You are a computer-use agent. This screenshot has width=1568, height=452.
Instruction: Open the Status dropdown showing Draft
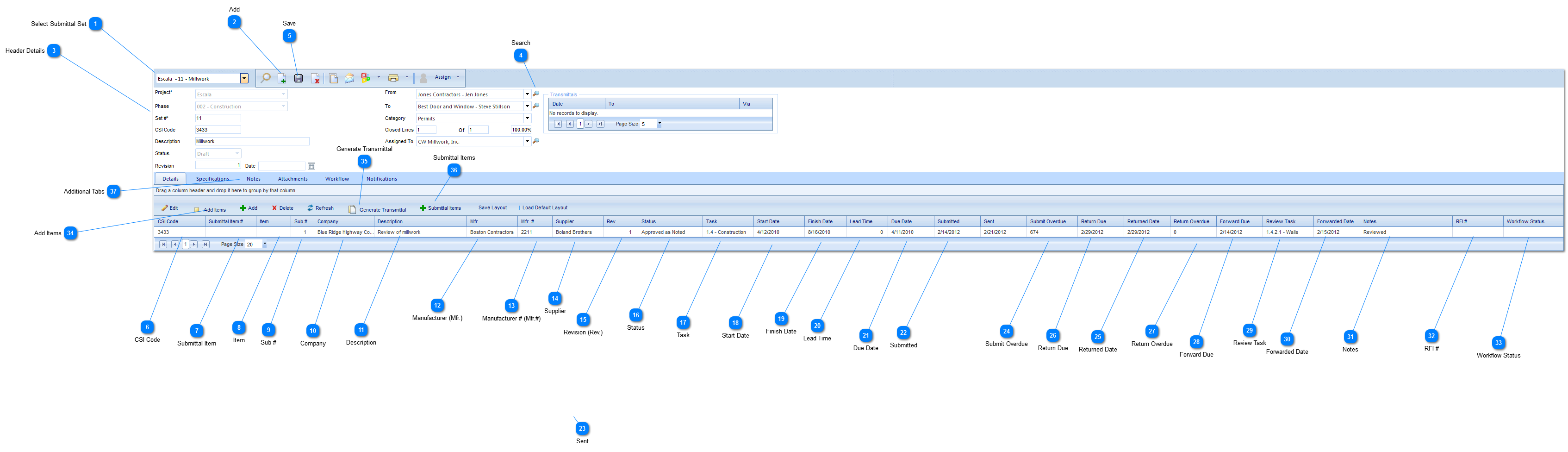(x=237, y=153)
